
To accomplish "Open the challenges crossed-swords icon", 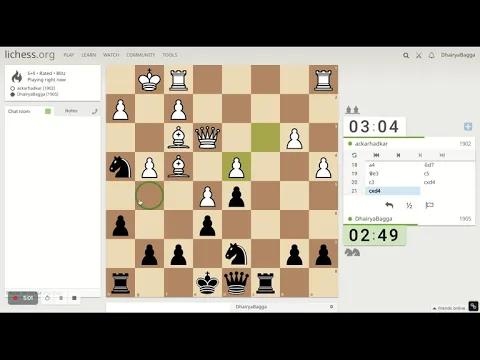I will pos(419,55).
